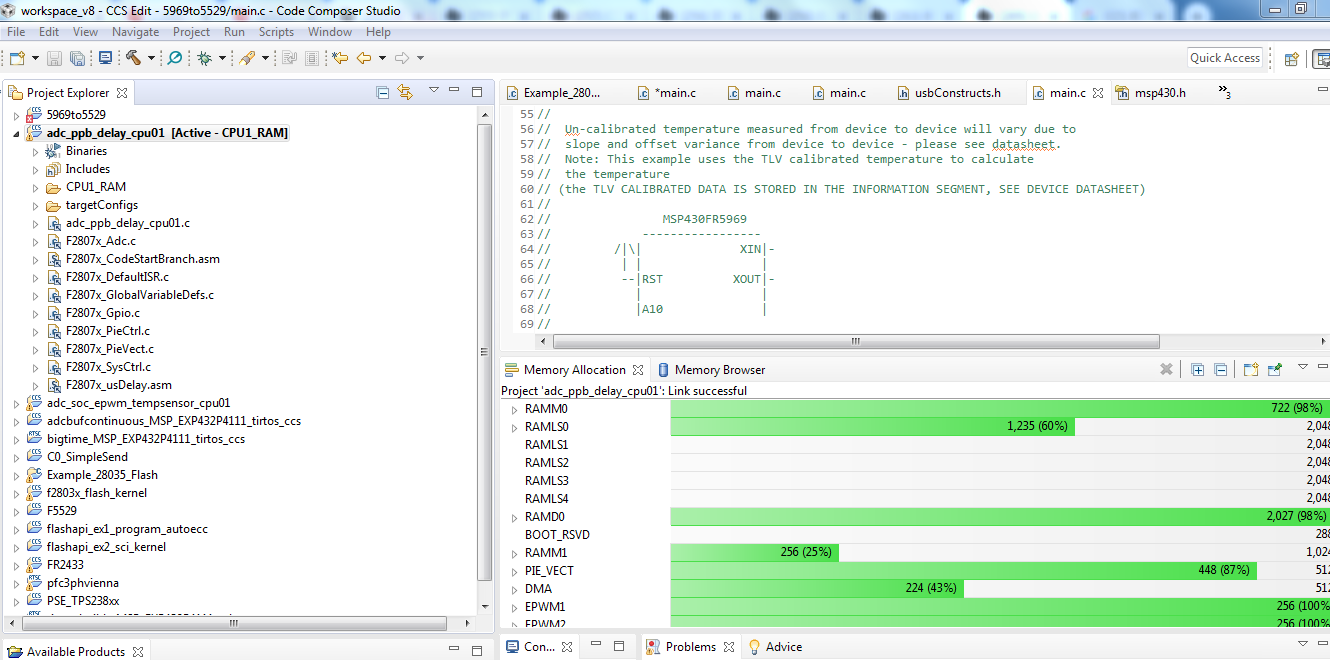Open the Scripts menu
The height and width of the screenshot is (660, 1330).
coord(276,32)
